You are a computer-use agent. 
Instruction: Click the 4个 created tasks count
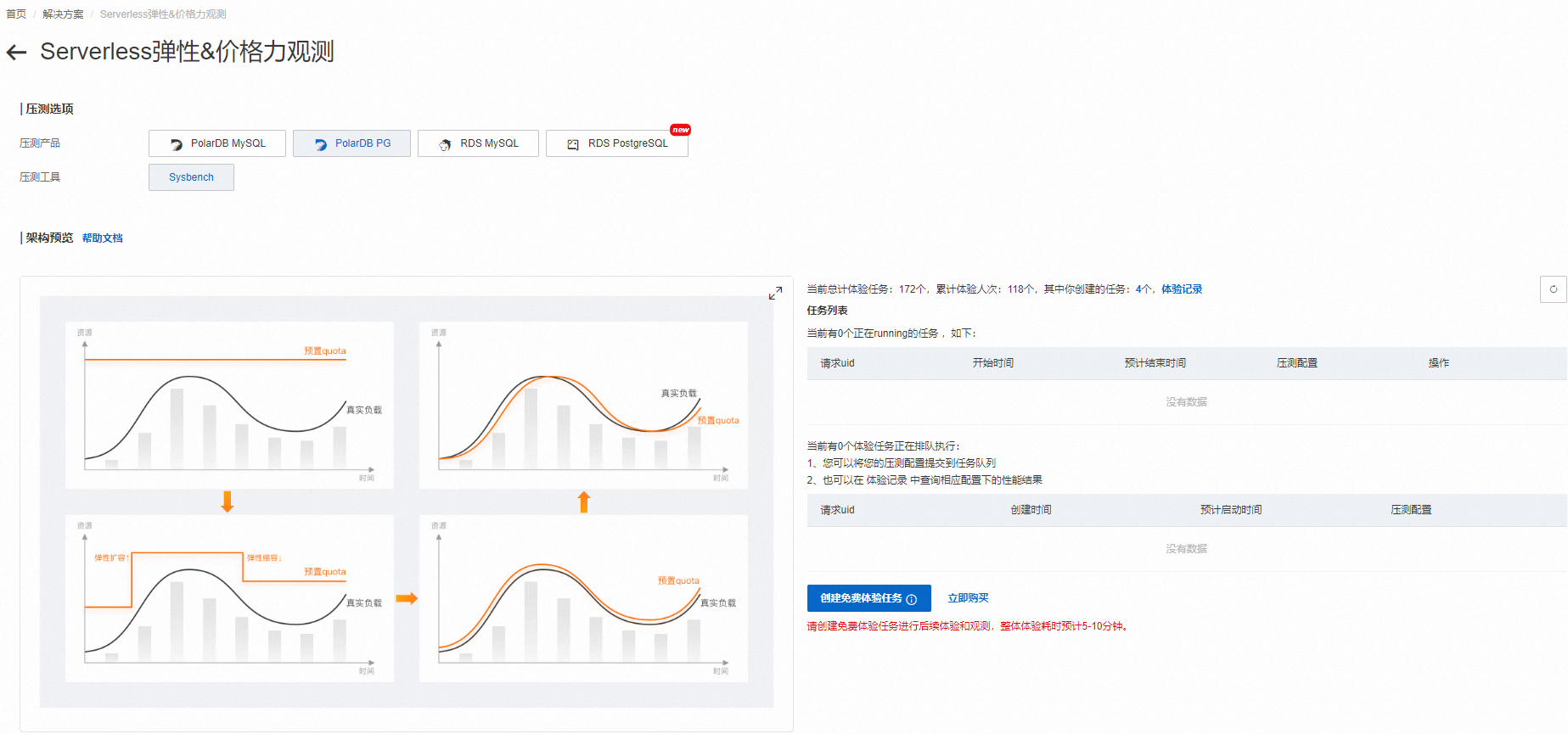coord(1144,289)
